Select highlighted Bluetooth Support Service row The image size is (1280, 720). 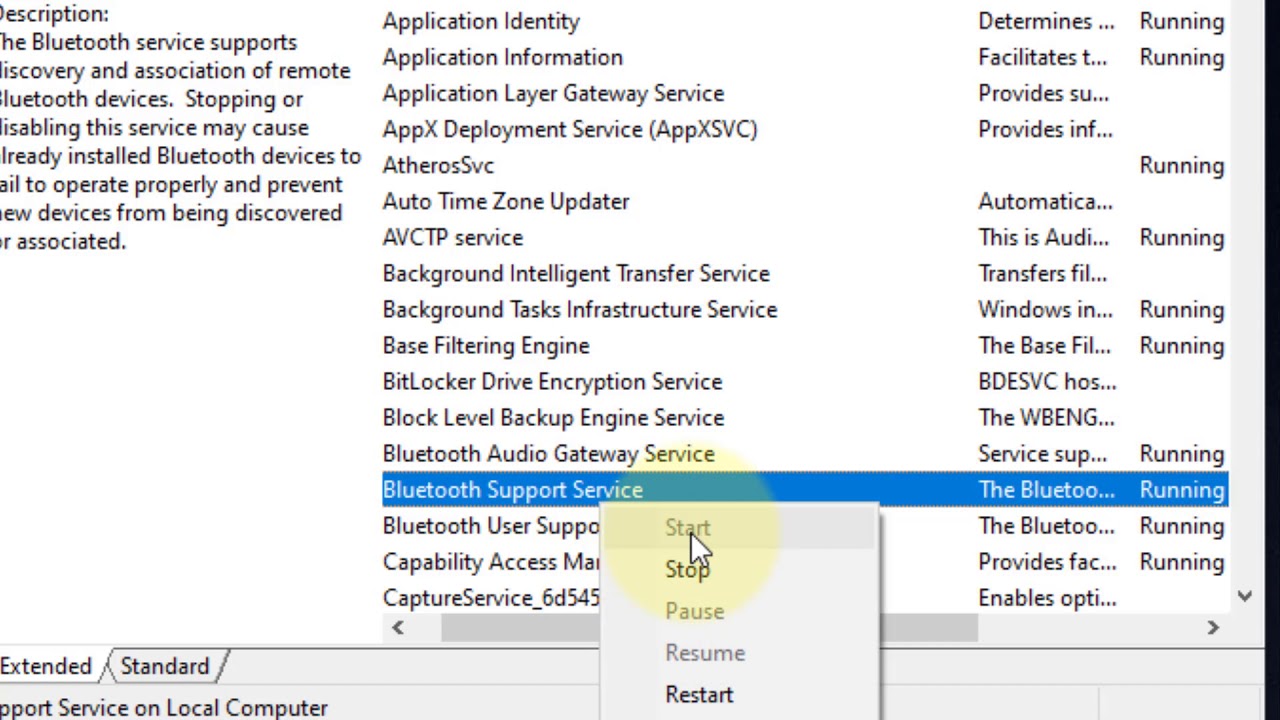click(805, 489)
